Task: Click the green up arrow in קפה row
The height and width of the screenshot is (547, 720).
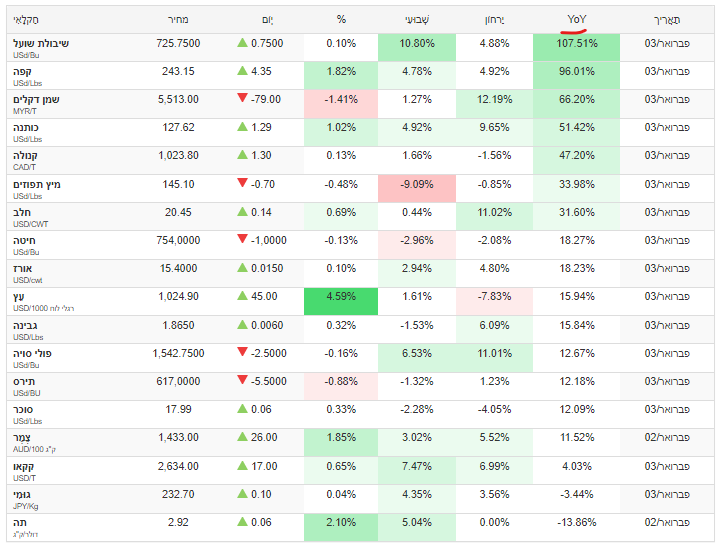Action: (x=242, y=71)
